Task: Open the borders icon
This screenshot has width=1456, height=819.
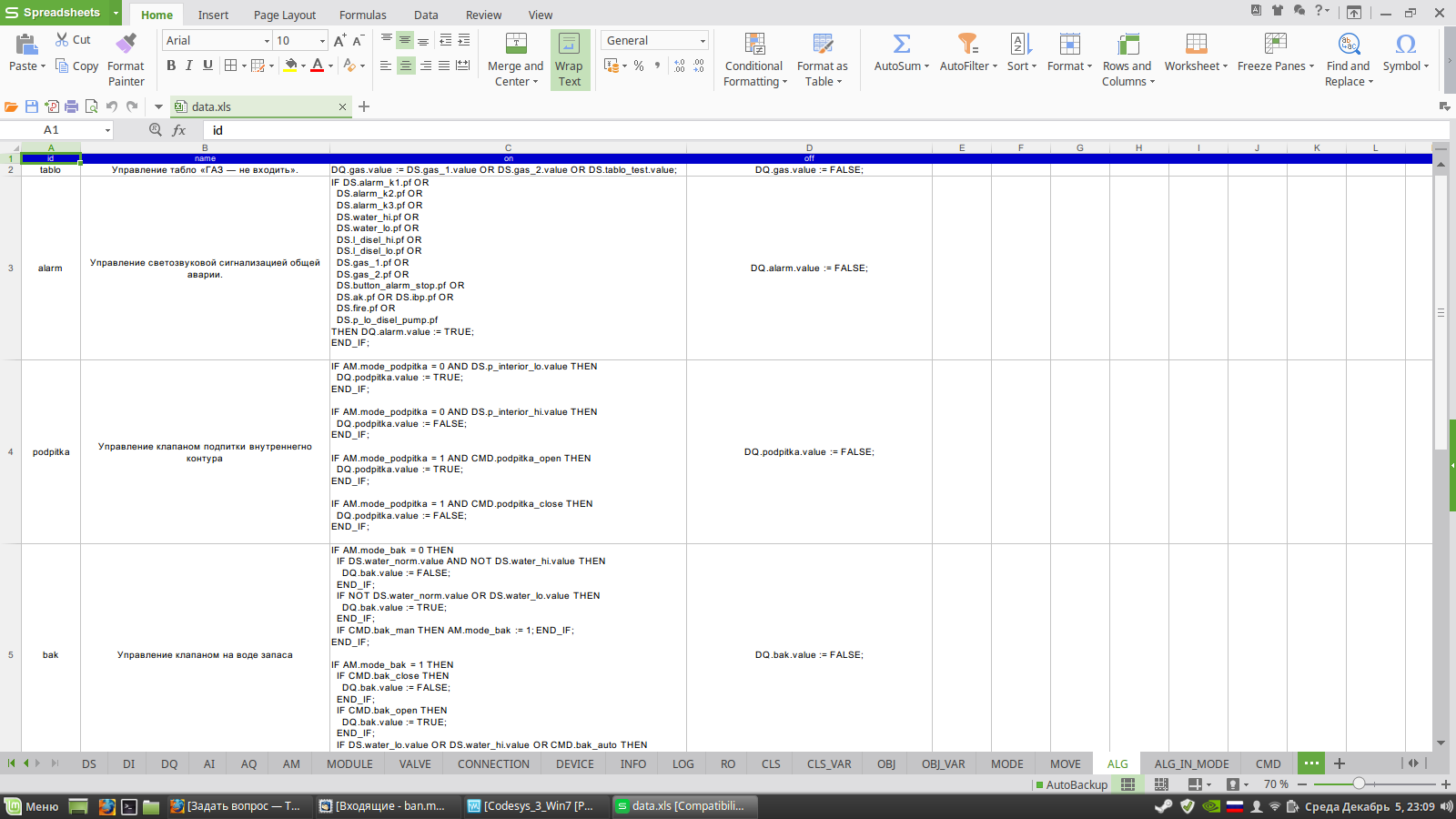Action: click(x=230, y=66)
